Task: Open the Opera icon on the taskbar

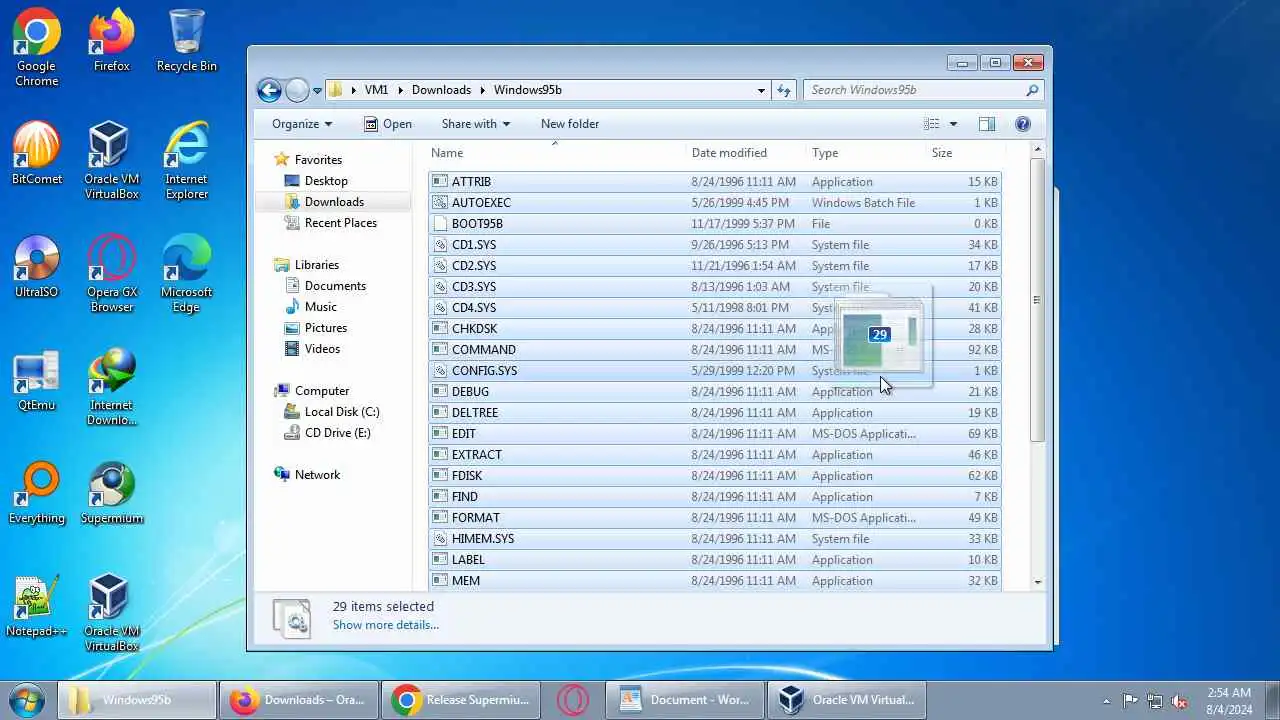Action: (572, 700)
